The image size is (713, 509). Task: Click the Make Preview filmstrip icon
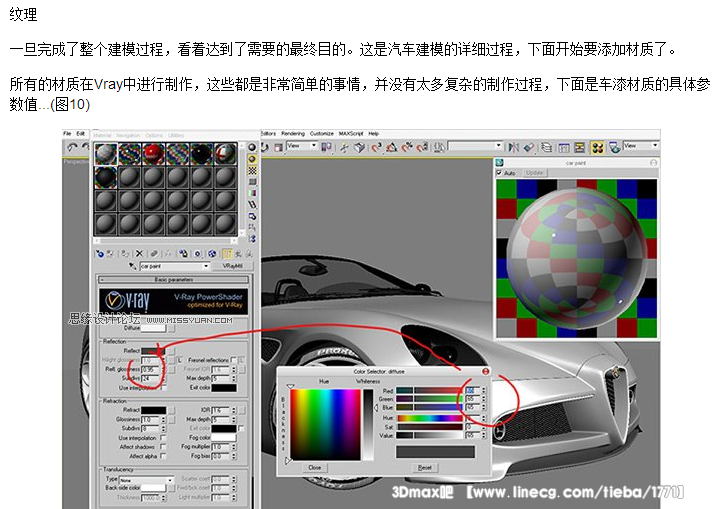(x=252, y=204)
